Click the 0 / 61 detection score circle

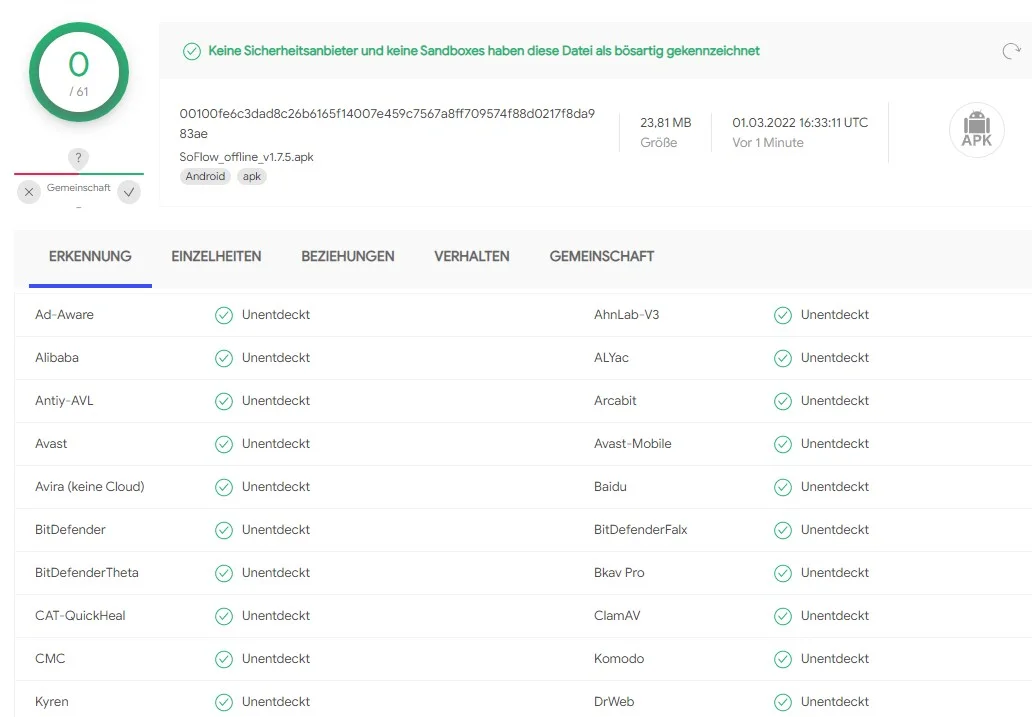point(79,72)
